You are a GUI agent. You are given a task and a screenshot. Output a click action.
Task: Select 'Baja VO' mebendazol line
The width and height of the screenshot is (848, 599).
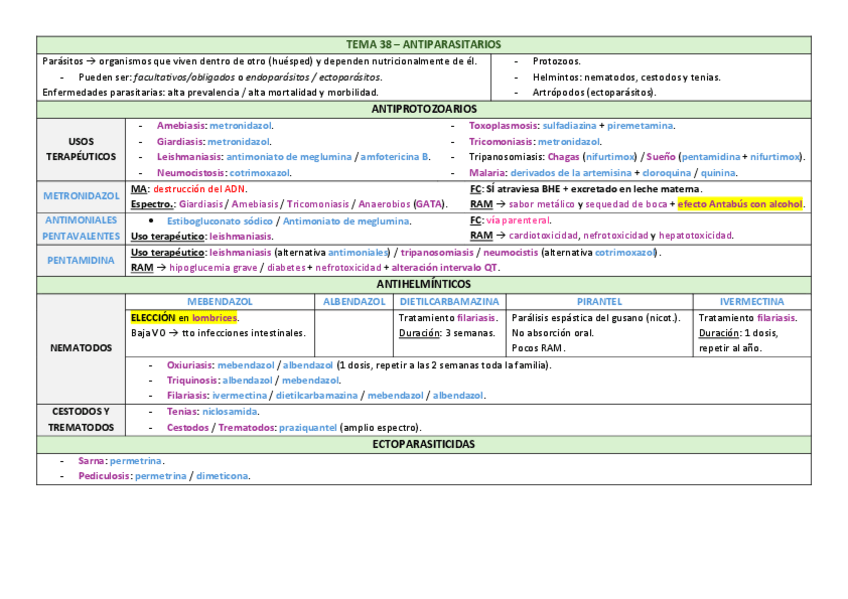pos(218,333)
